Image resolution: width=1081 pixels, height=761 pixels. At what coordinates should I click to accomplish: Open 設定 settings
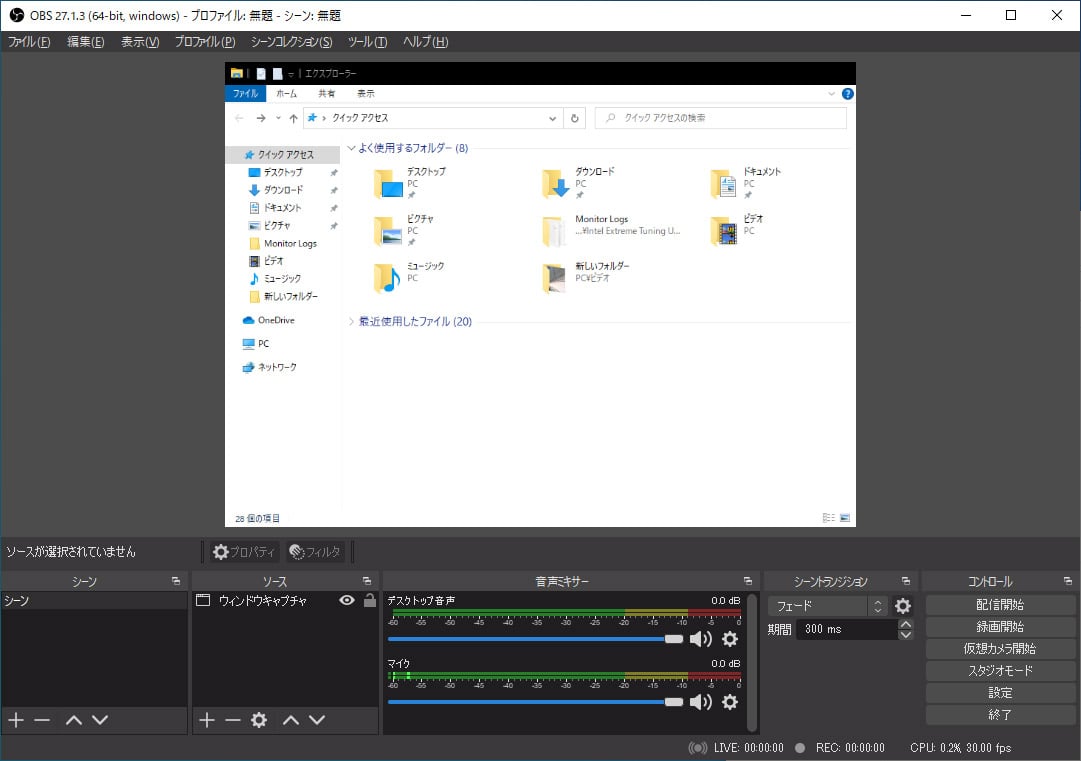click(1000, 693)
